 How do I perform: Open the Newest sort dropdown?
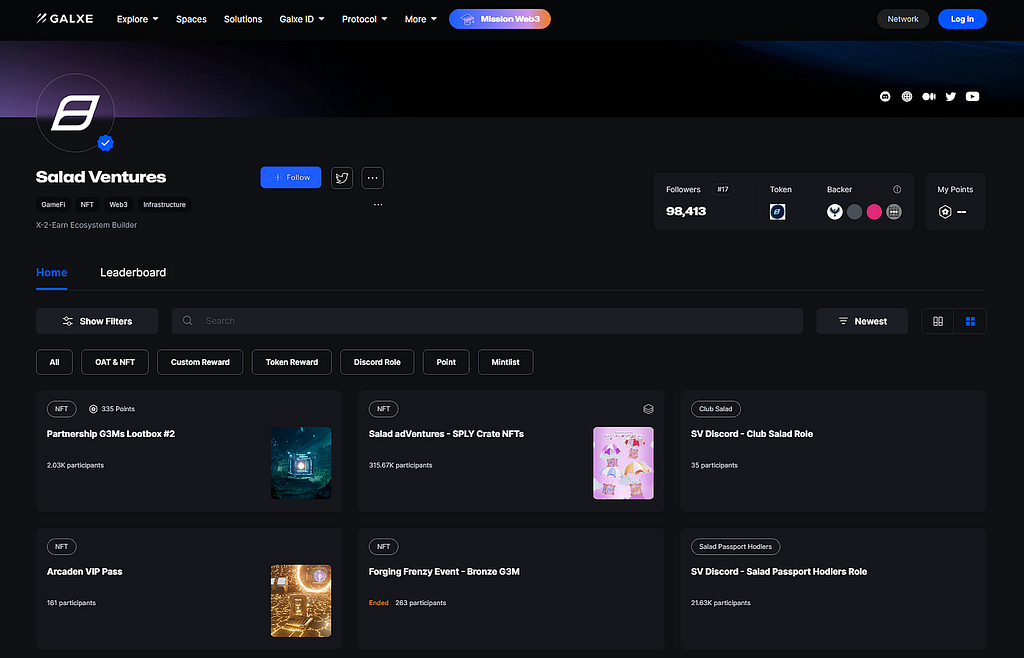862,321
